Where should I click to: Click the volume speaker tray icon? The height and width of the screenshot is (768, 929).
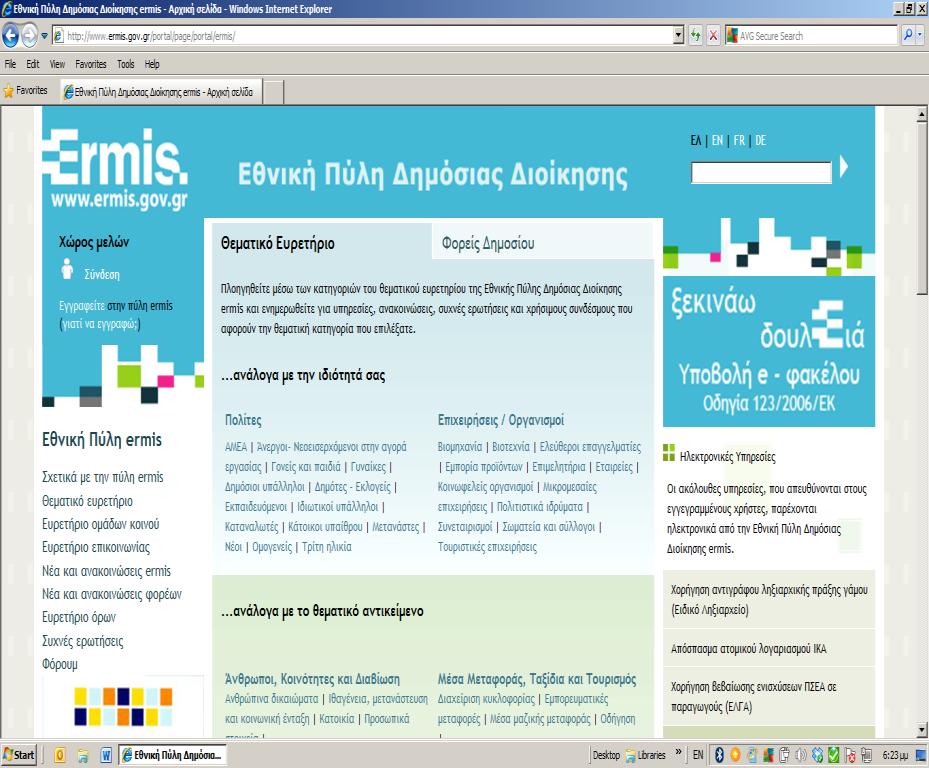point(800,755)
